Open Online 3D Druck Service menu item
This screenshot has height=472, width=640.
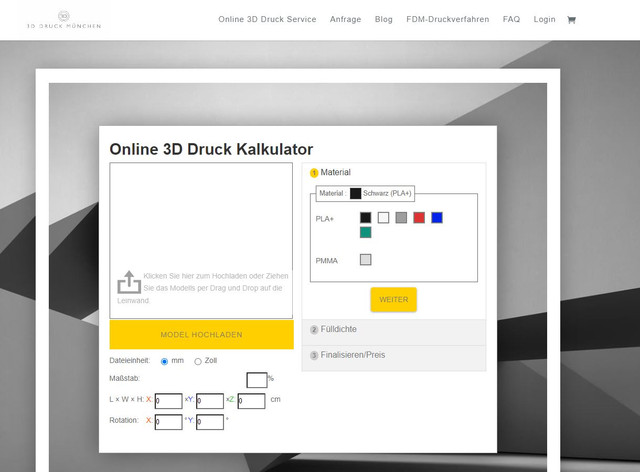[267, 19]
